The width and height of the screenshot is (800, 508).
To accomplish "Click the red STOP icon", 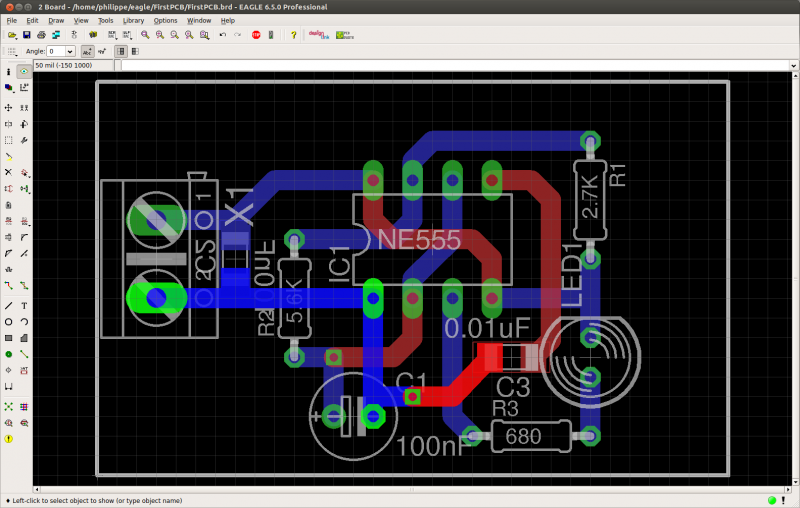I will click(x=256, y=35).
